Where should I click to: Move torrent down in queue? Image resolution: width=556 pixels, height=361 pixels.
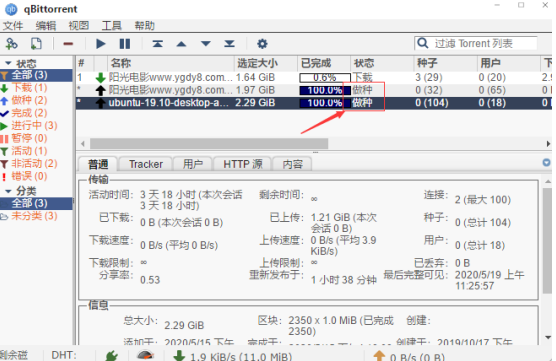click(206, 44)
